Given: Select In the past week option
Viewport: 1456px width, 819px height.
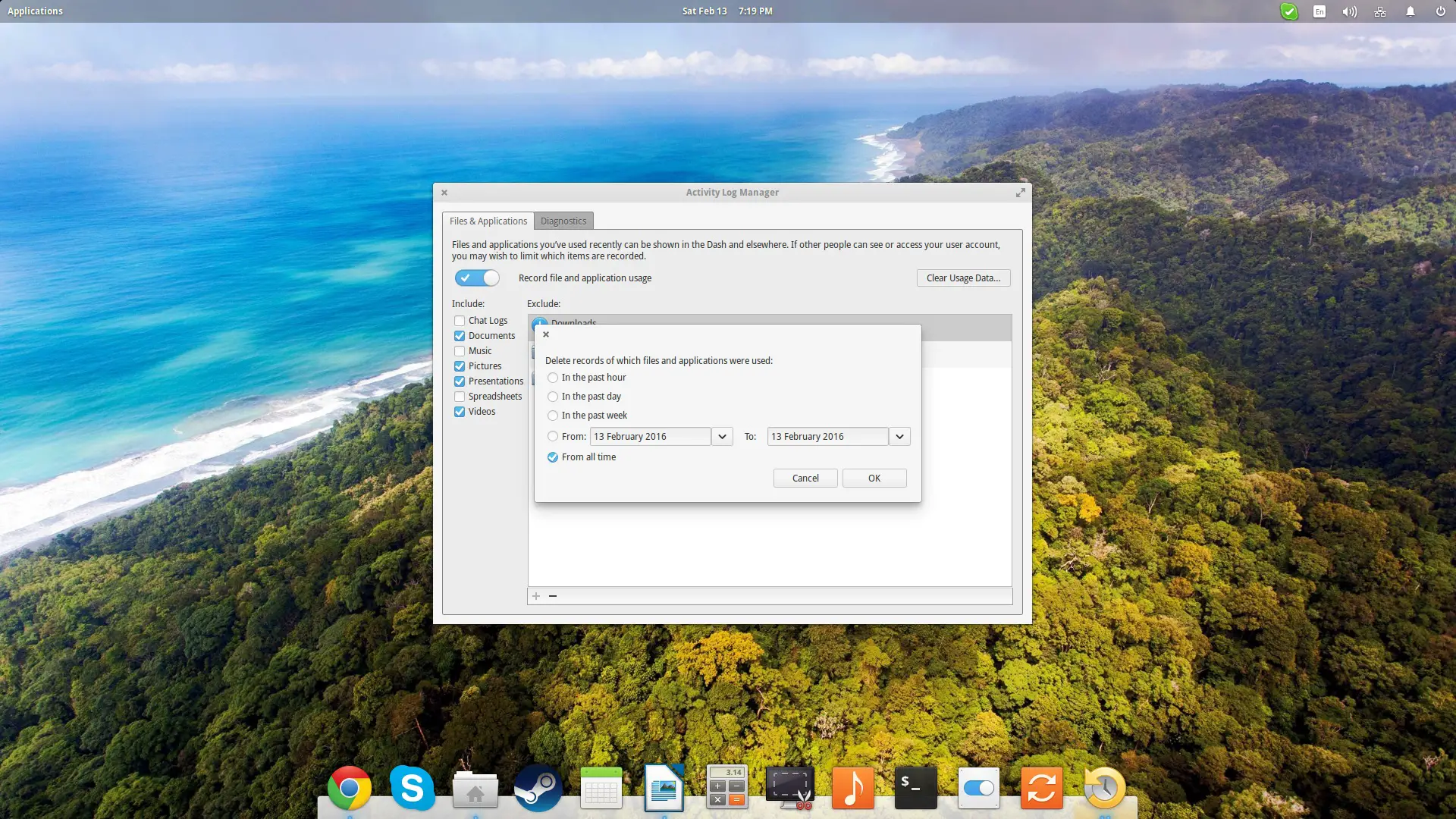Looking at the screenshot, I should (553, 416).
